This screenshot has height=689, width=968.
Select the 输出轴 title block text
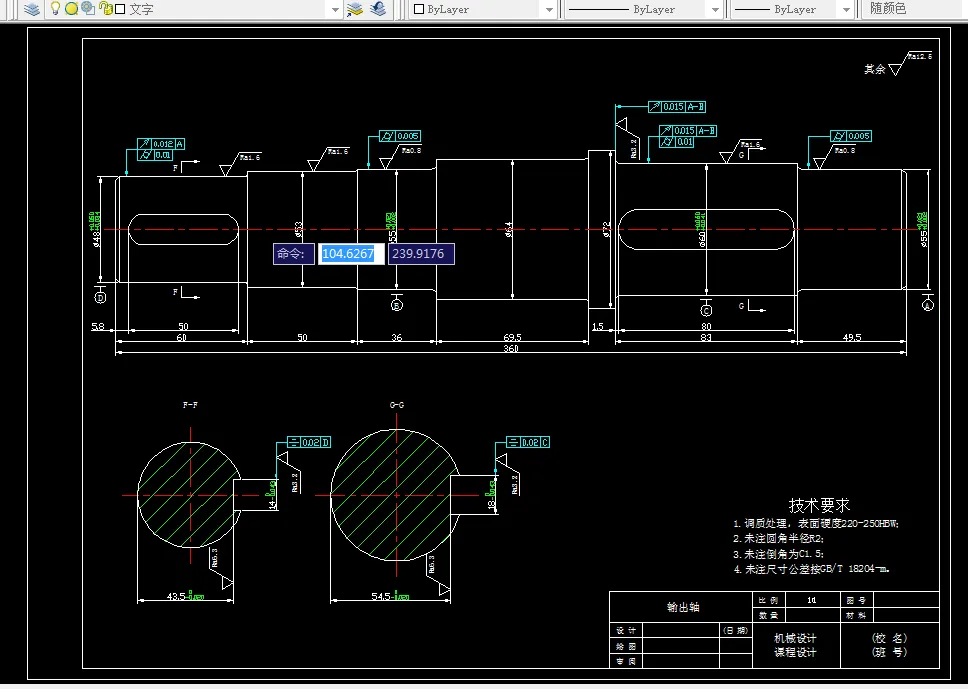point(683,607)
